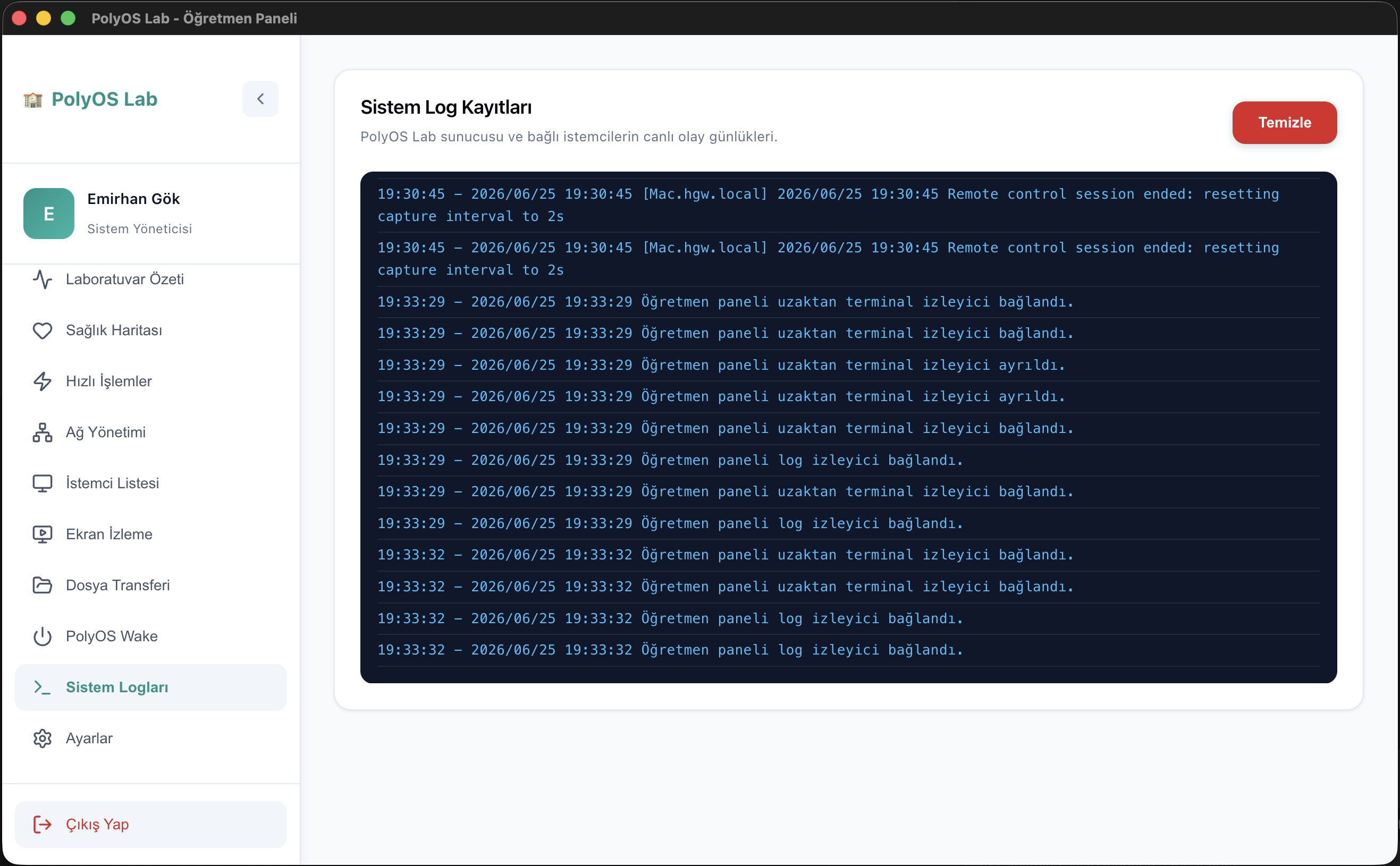Click first 19:33:29 terminal izleyici ayrıldı entry

pyautogui.click(x=848, y=365)
